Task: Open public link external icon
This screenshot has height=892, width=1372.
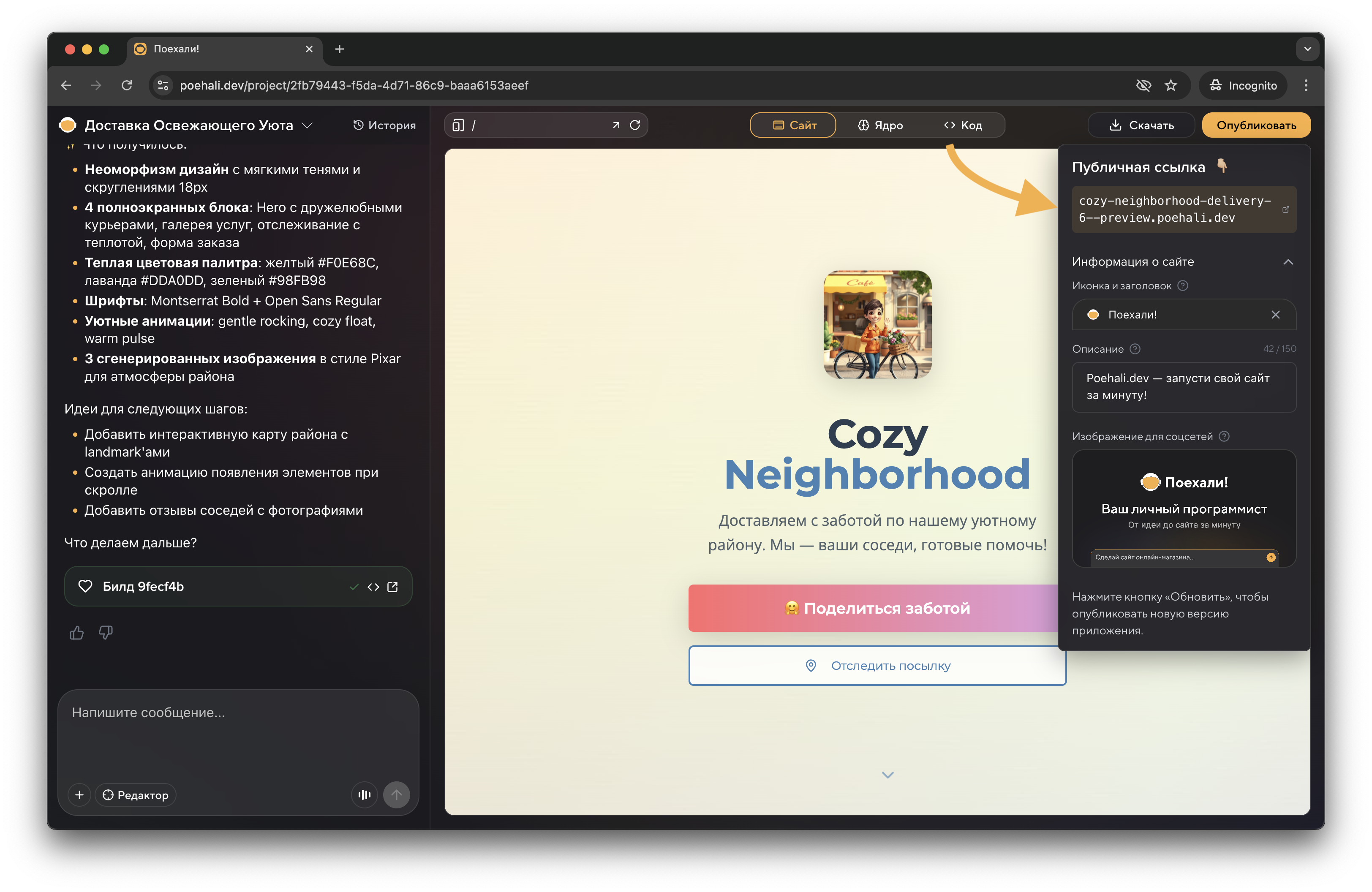Action: click(x=1285, y=210)
